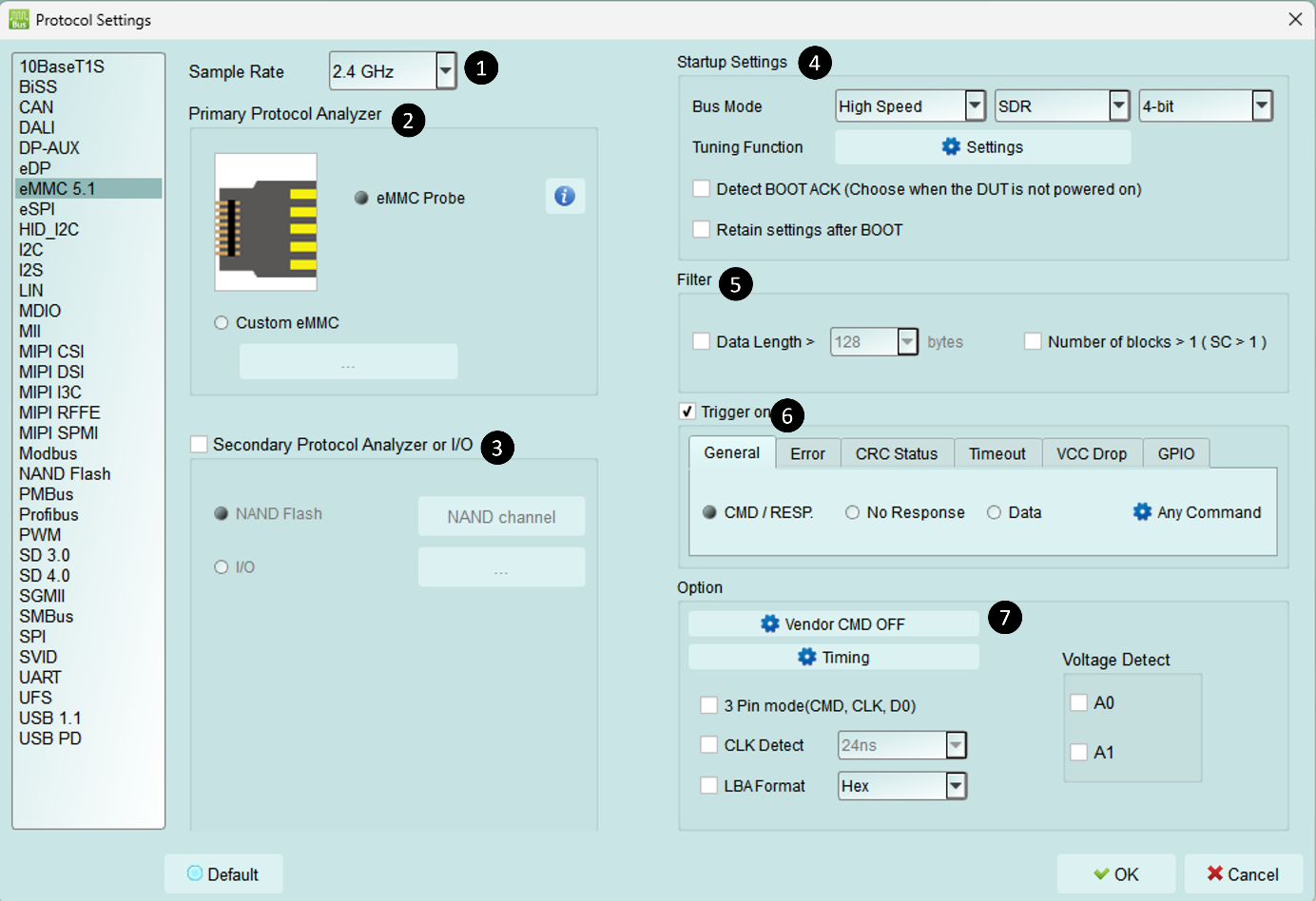Switch to the Timeout tab

tap(997, 453)
